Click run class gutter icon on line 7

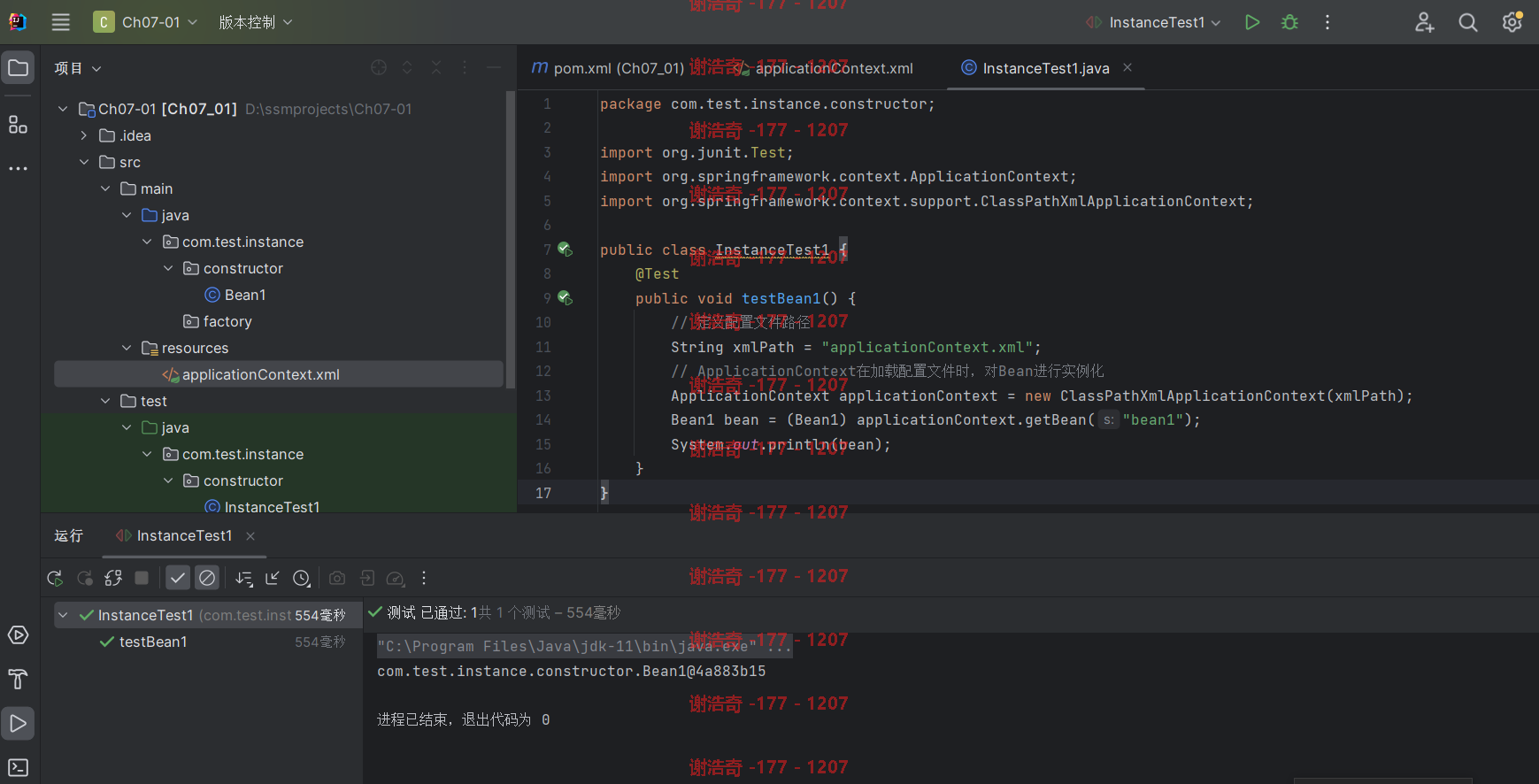[x=565, y=250]
